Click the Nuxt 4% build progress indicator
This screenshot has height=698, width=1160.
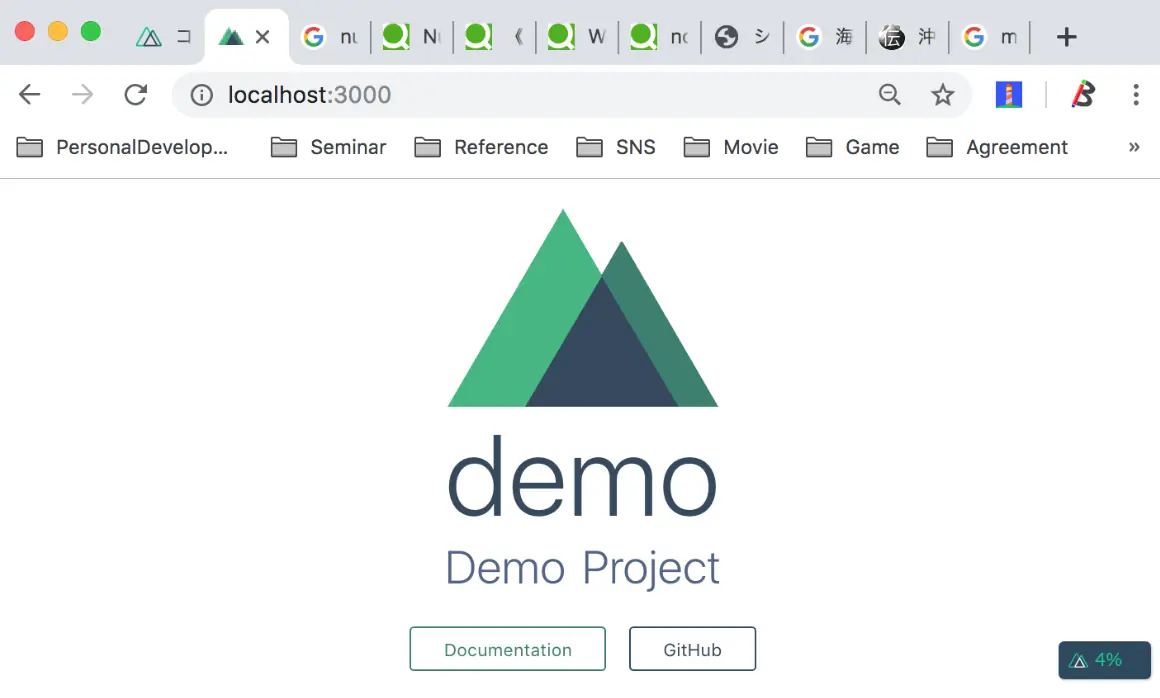click(x=1105, y=660)
